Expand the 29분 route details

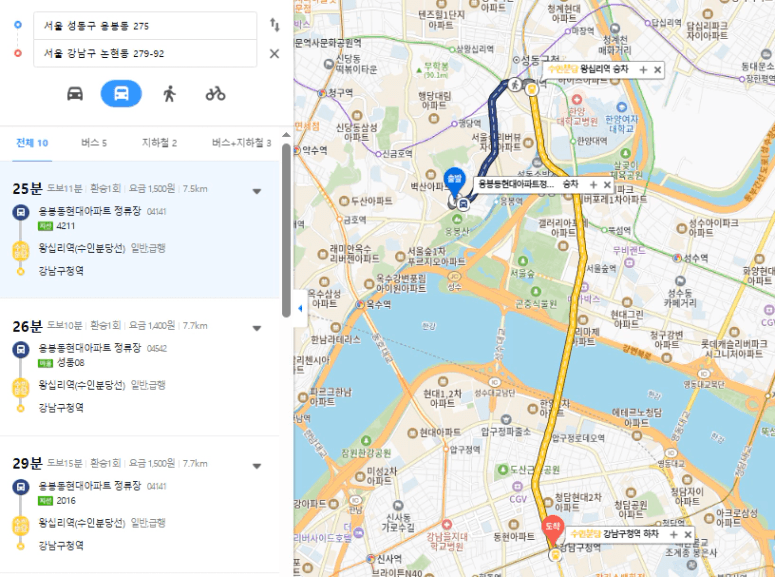[257, 466]
